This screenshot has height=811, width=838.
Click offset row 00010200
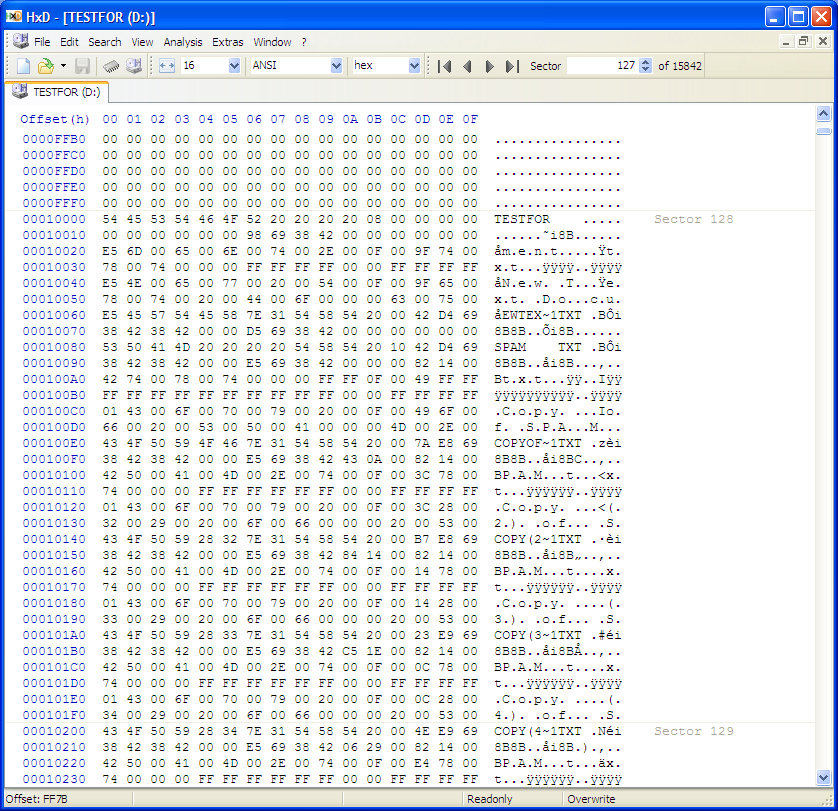click(54, 731)
